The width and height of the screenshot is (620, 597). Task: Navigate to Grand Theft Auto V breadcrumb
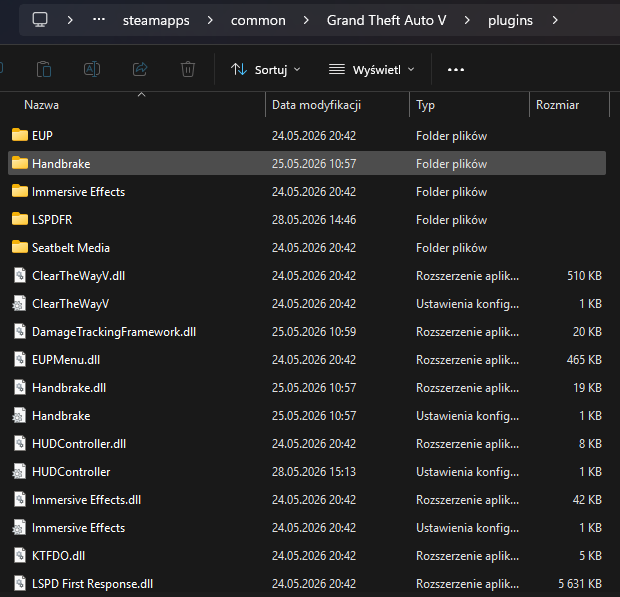pyautogui.click(x=387, y=20)
